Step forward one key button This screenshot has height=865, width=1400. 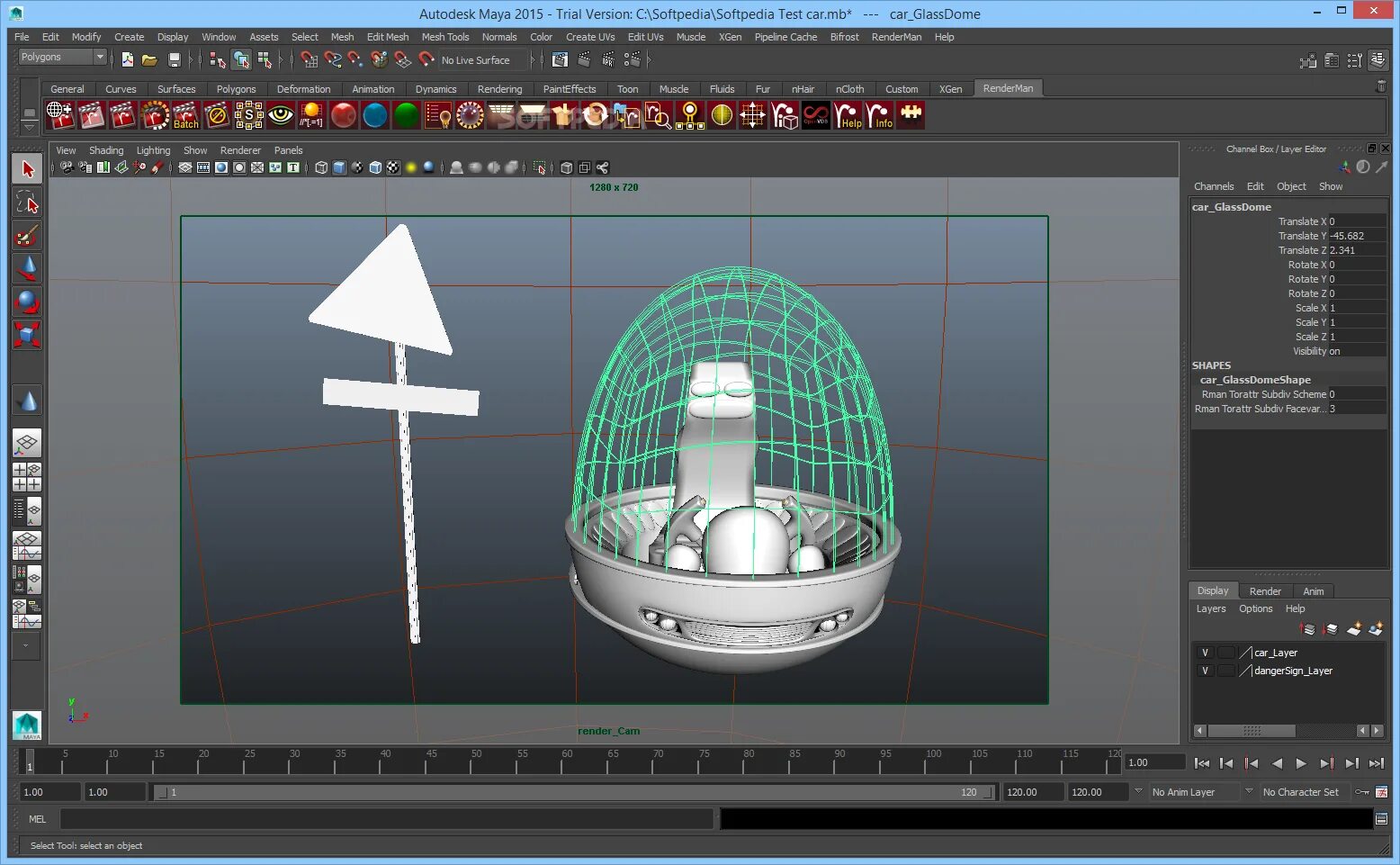tap(1326, 763)
